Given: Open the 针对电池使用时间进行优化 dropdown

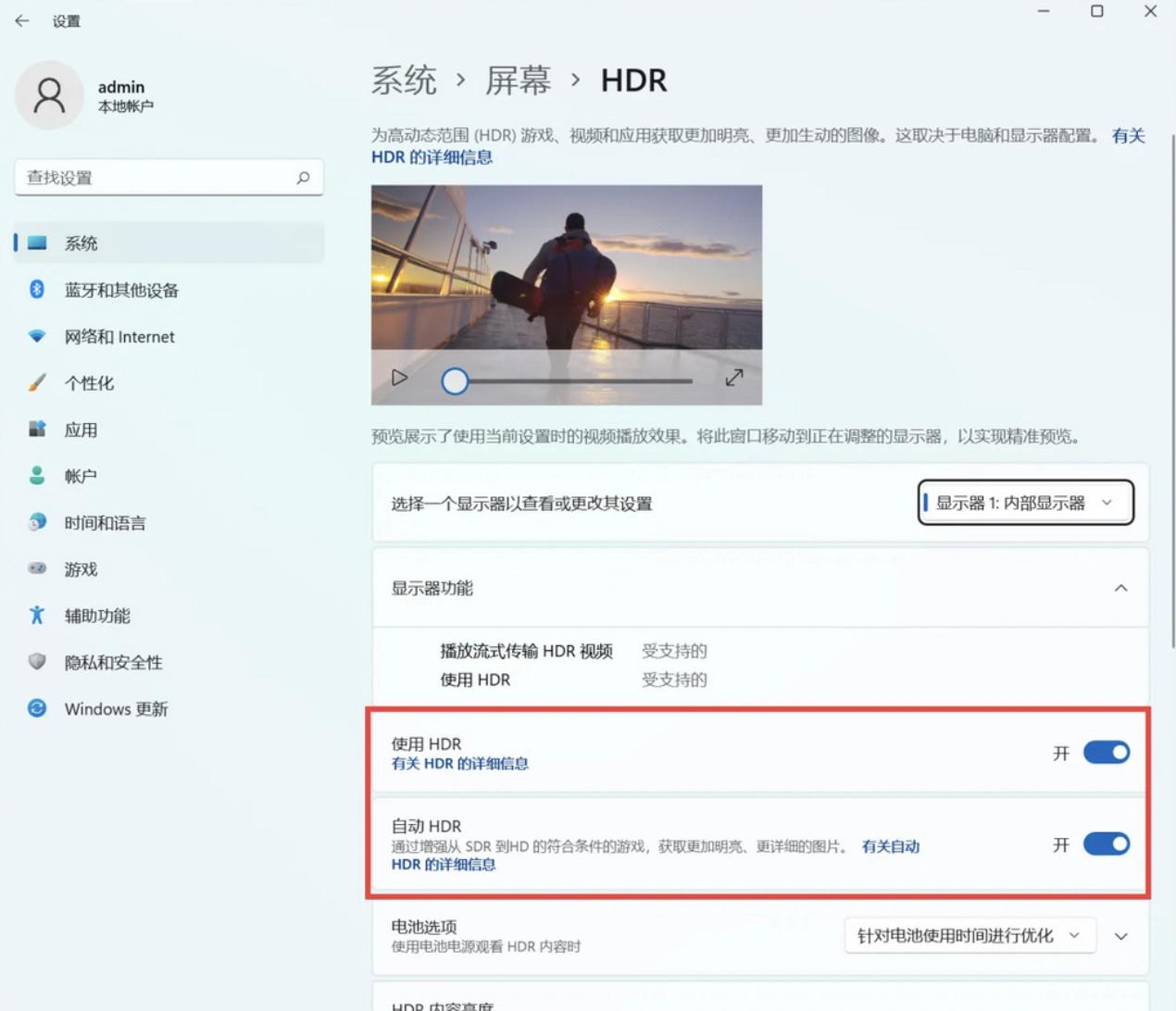Looking at the screenshot, I should (970, 935).
